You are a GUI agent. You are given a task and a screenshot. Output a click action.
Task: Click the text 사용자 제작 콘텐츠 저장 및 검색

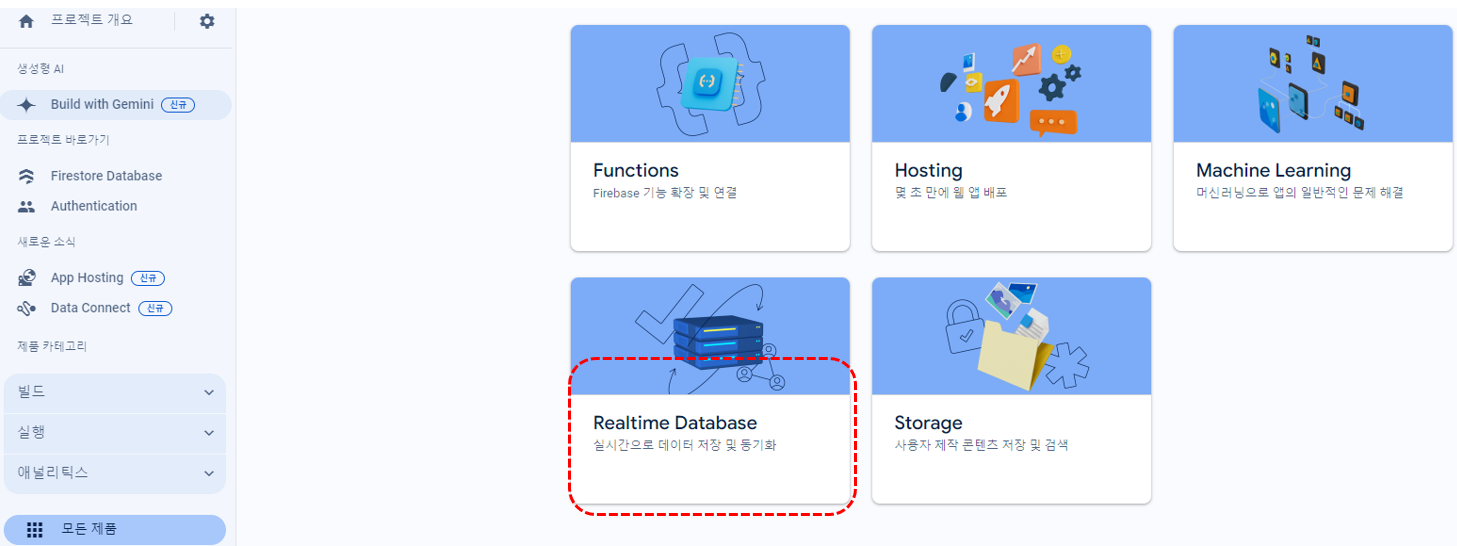click(982, 445)
